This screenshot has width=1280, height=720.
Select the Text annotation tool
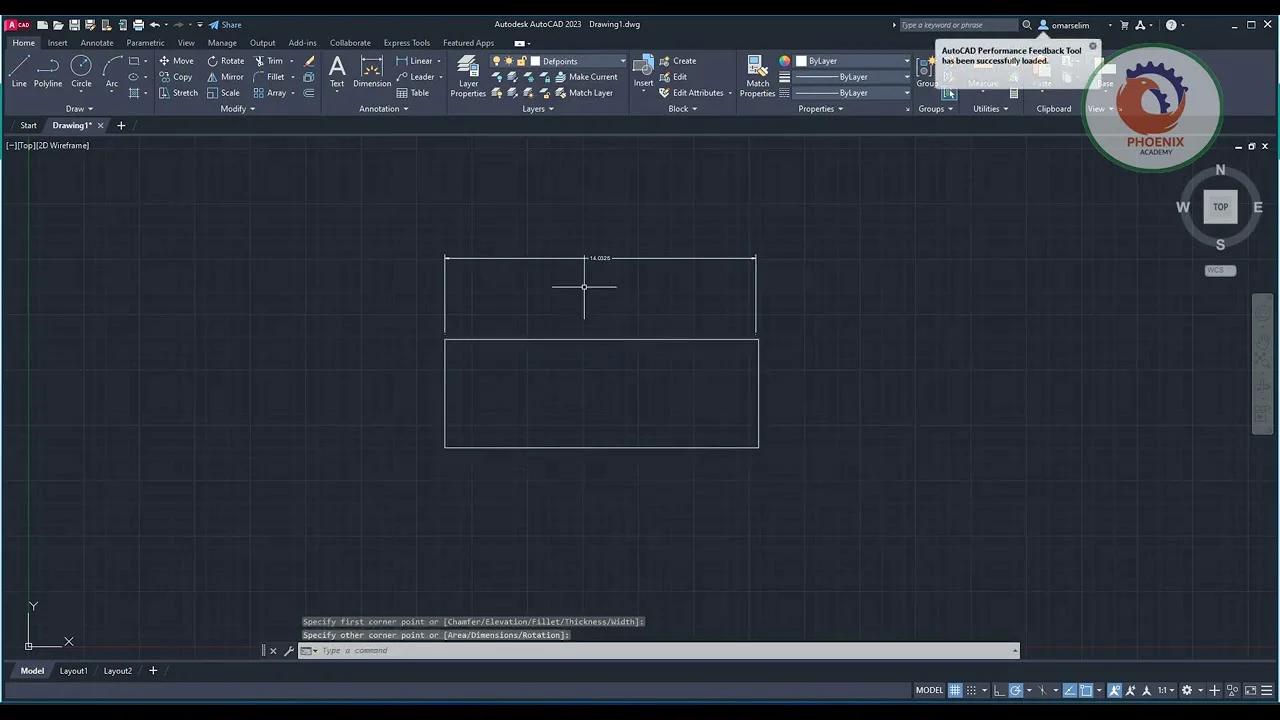[x=337, y=72]
